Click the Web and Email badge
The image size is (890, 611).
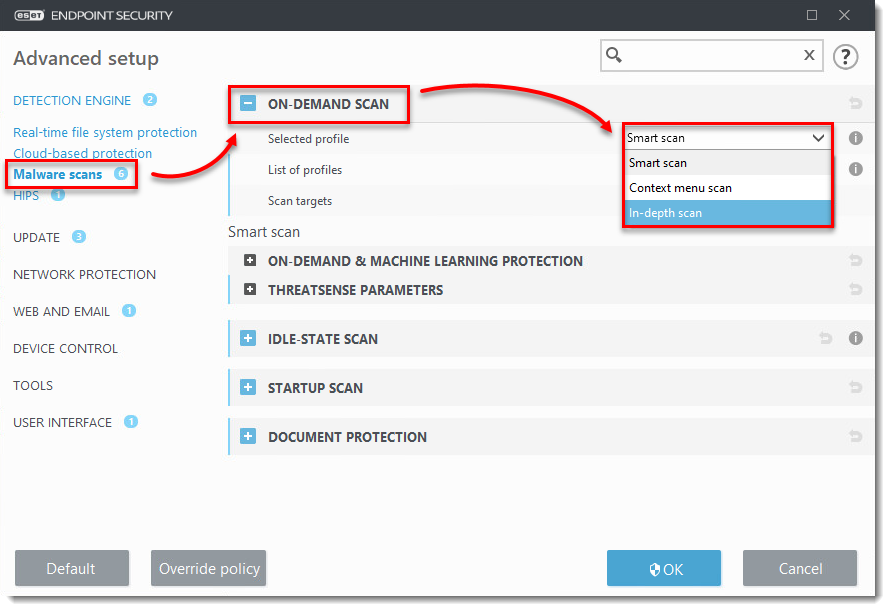click(x=129, y=311)
